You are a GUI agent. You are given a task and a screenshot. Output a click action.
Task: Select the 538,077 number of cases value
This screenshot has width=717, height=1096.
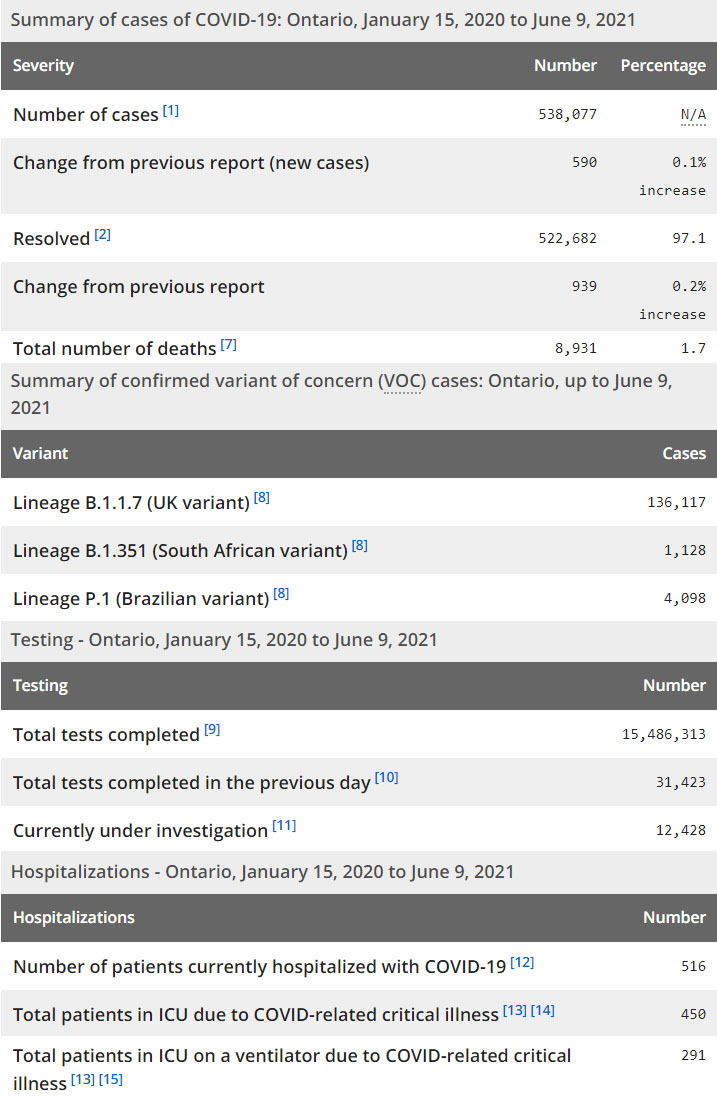tap(567, 114)
